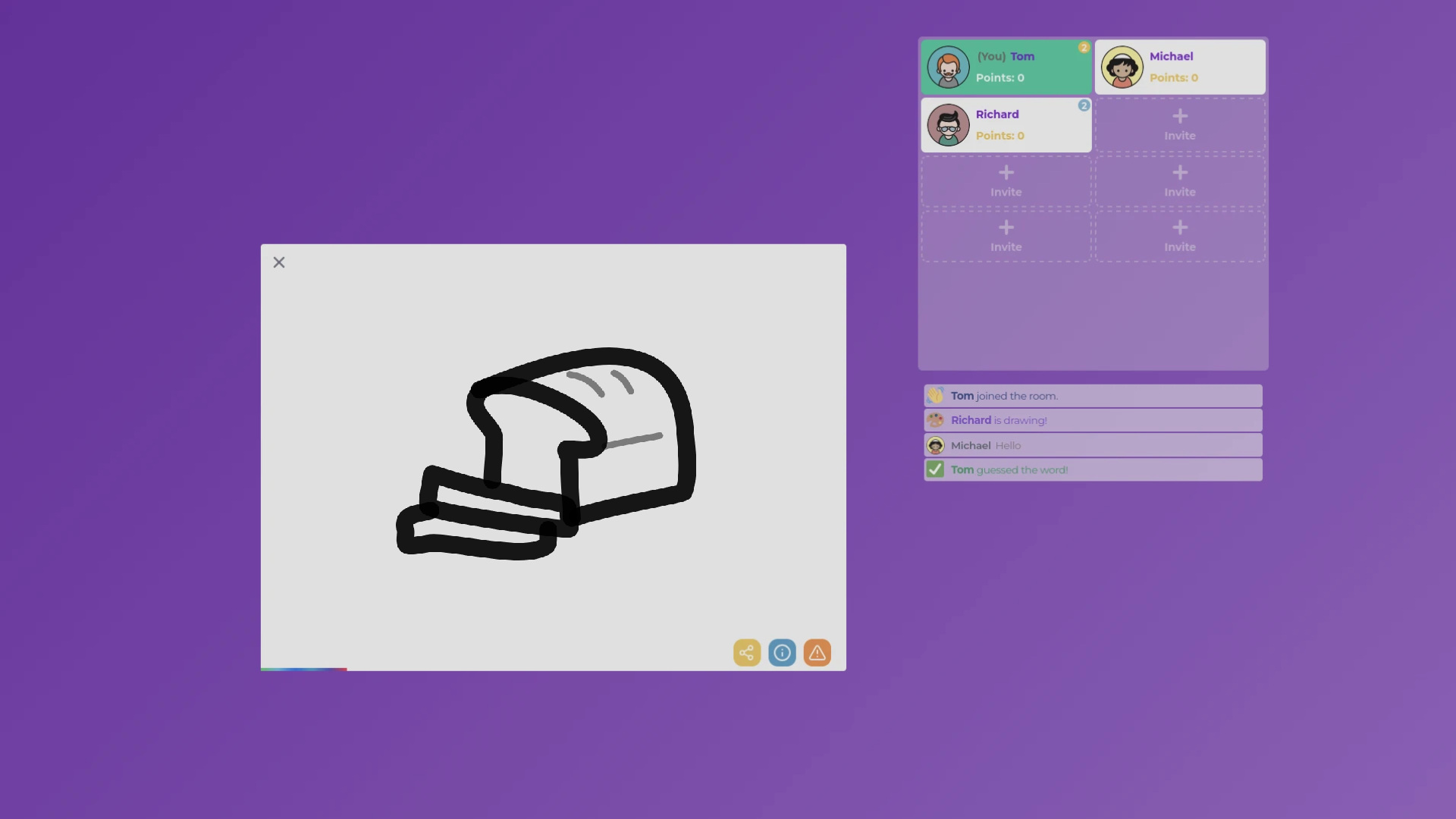This screenshot has height=819, width=1456.
Task: Click Michael's avatar in the player list
Action: 1122,67
